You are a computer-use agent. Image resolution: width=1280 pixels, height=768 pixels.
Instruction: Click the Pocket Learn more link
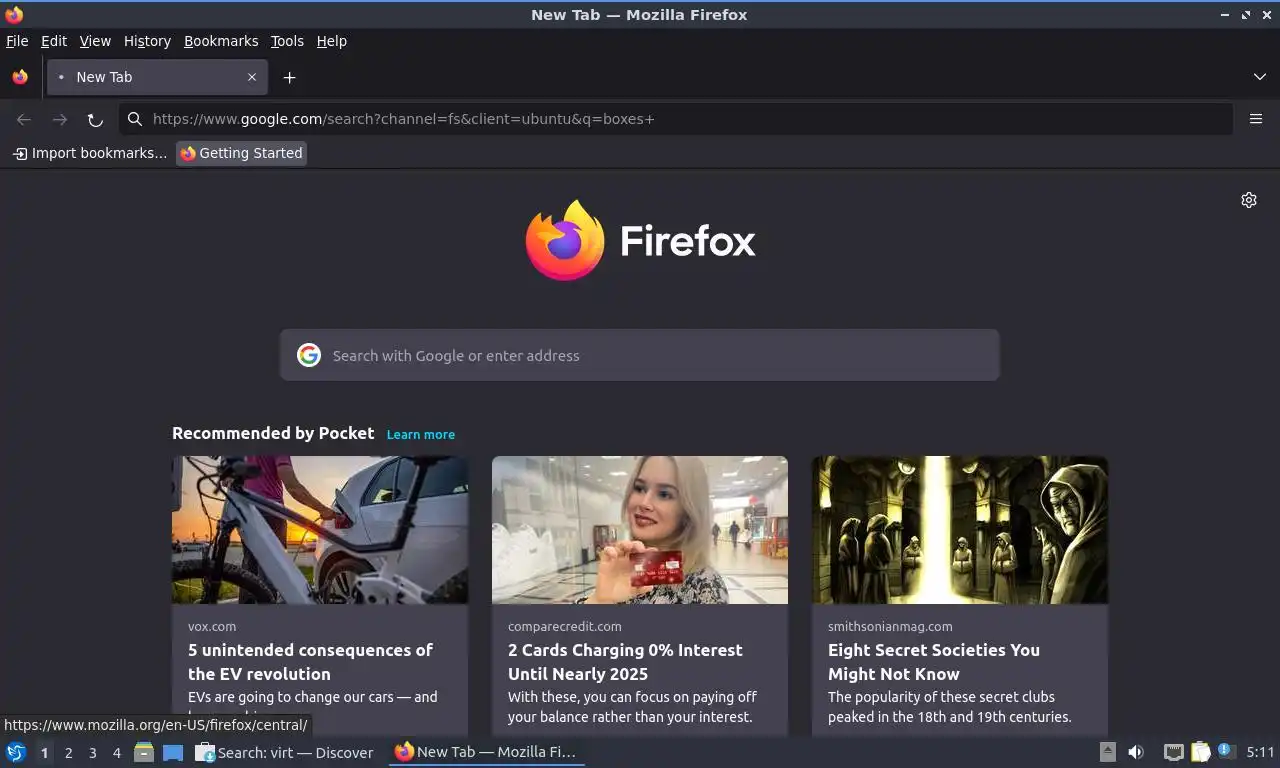pyautogui.click(x=421, y=434)
